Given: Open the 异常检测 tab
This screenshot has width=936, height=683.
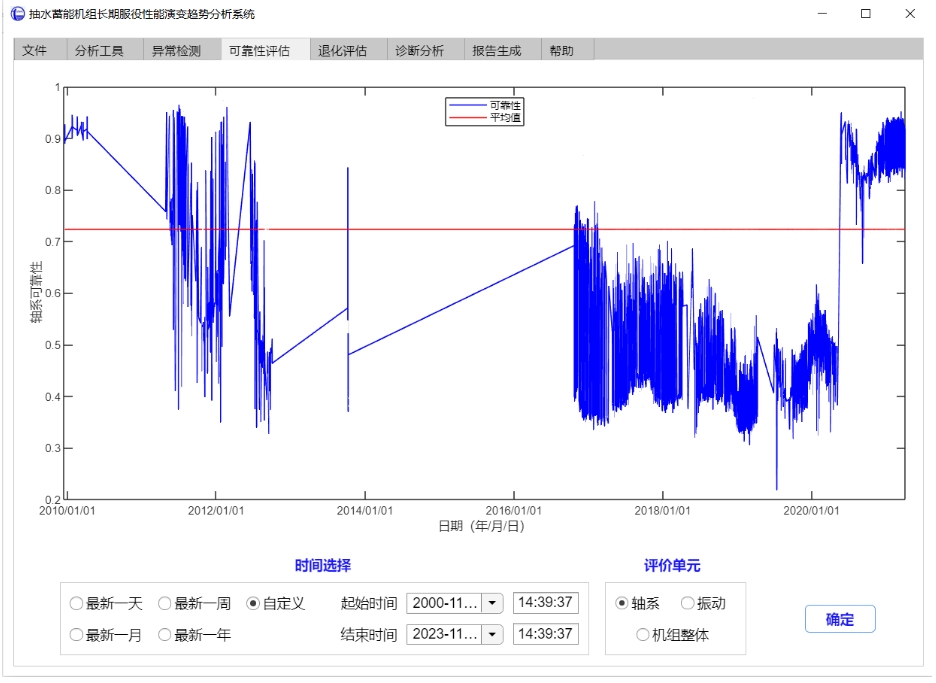Looking at the screenshot, I should [176, 50].
